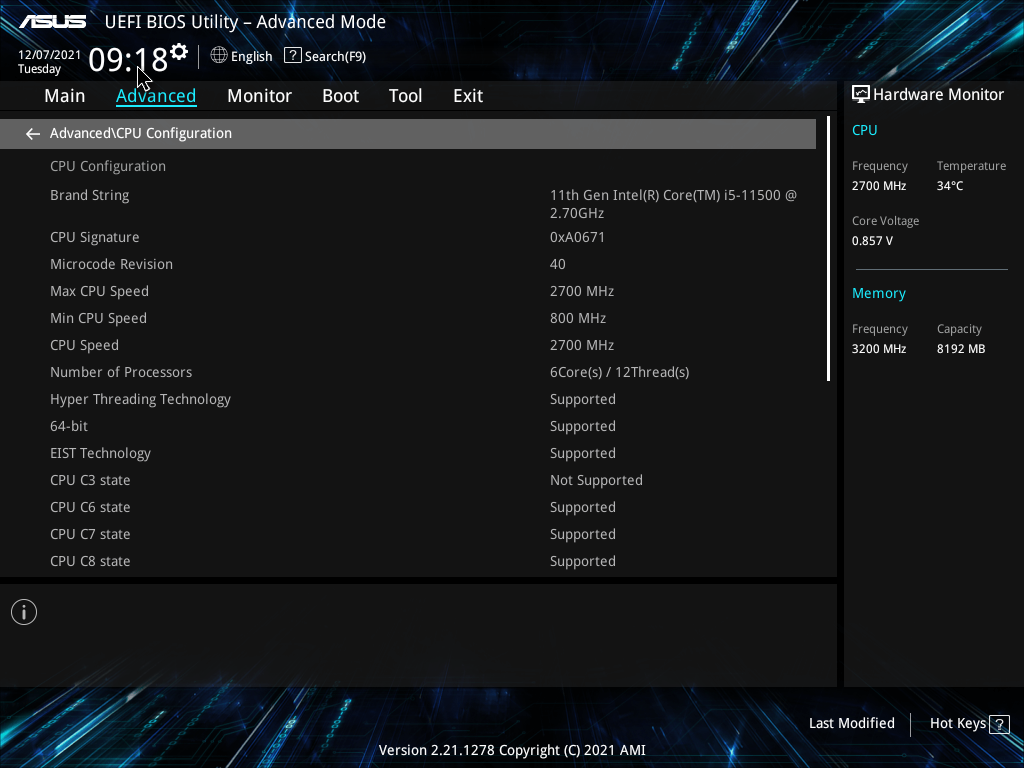
Task: Click the globe language icon
Action: (219, 56)
